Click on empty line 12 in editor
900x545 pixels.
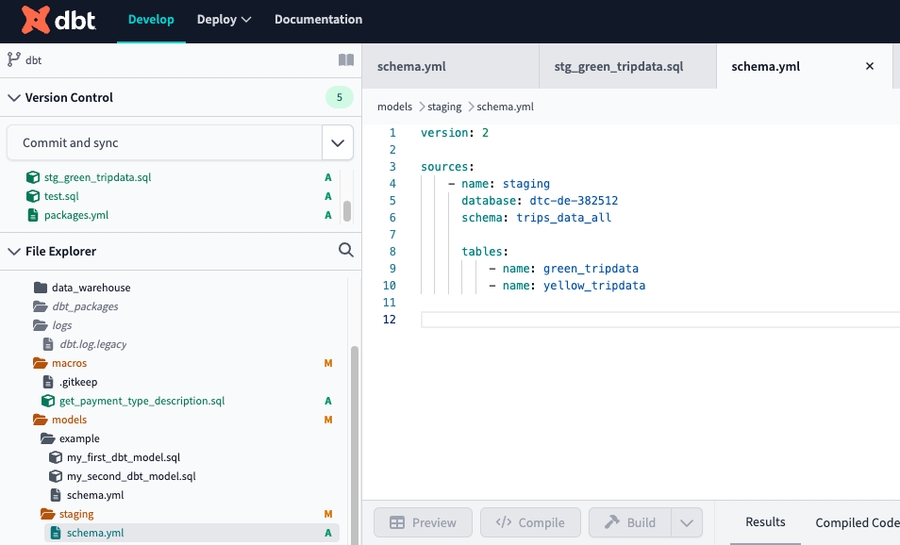[650, 319]
